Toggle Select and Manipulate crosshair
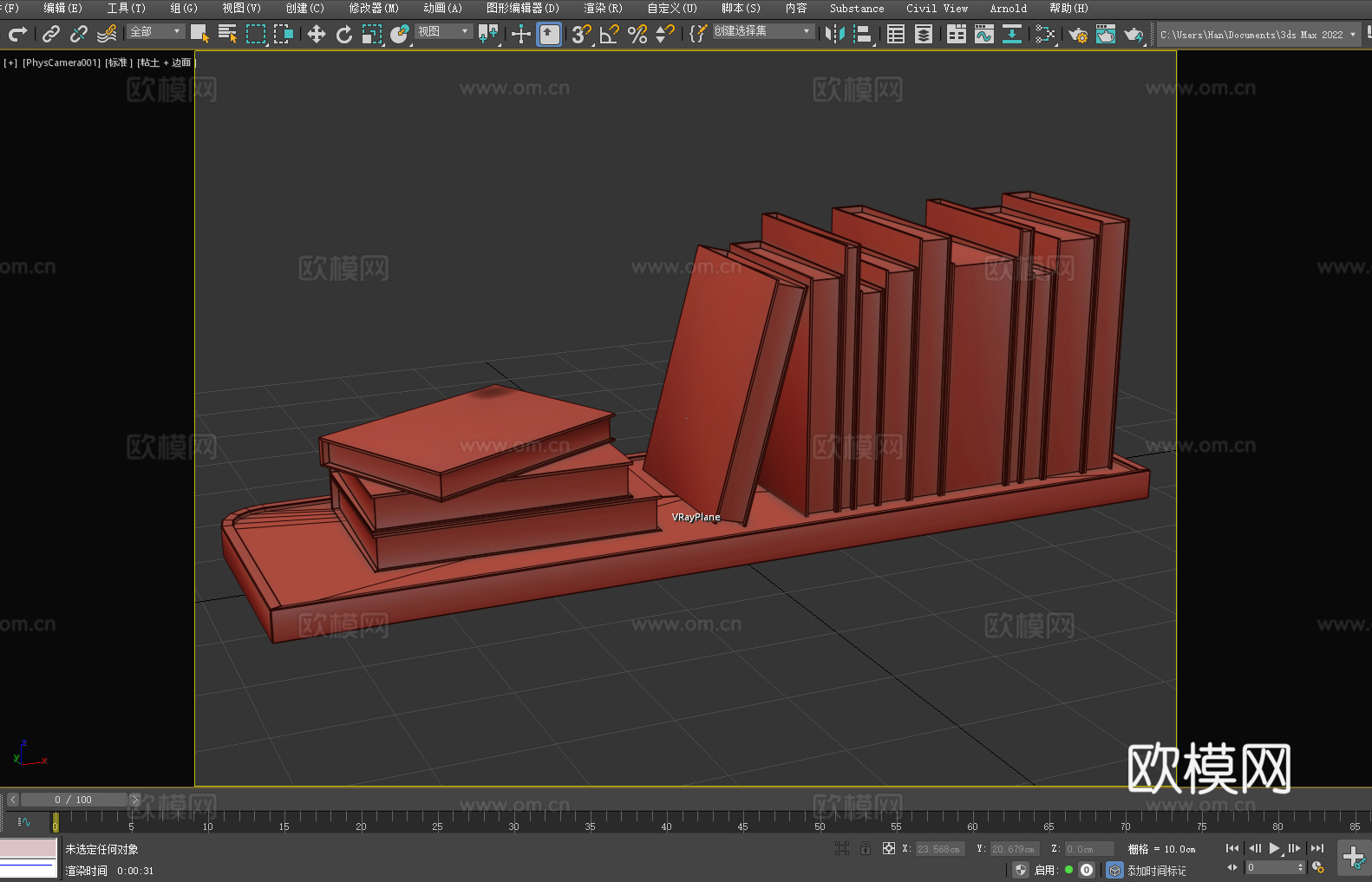This screenshot has height=882, width=1372. click(520, 34)
